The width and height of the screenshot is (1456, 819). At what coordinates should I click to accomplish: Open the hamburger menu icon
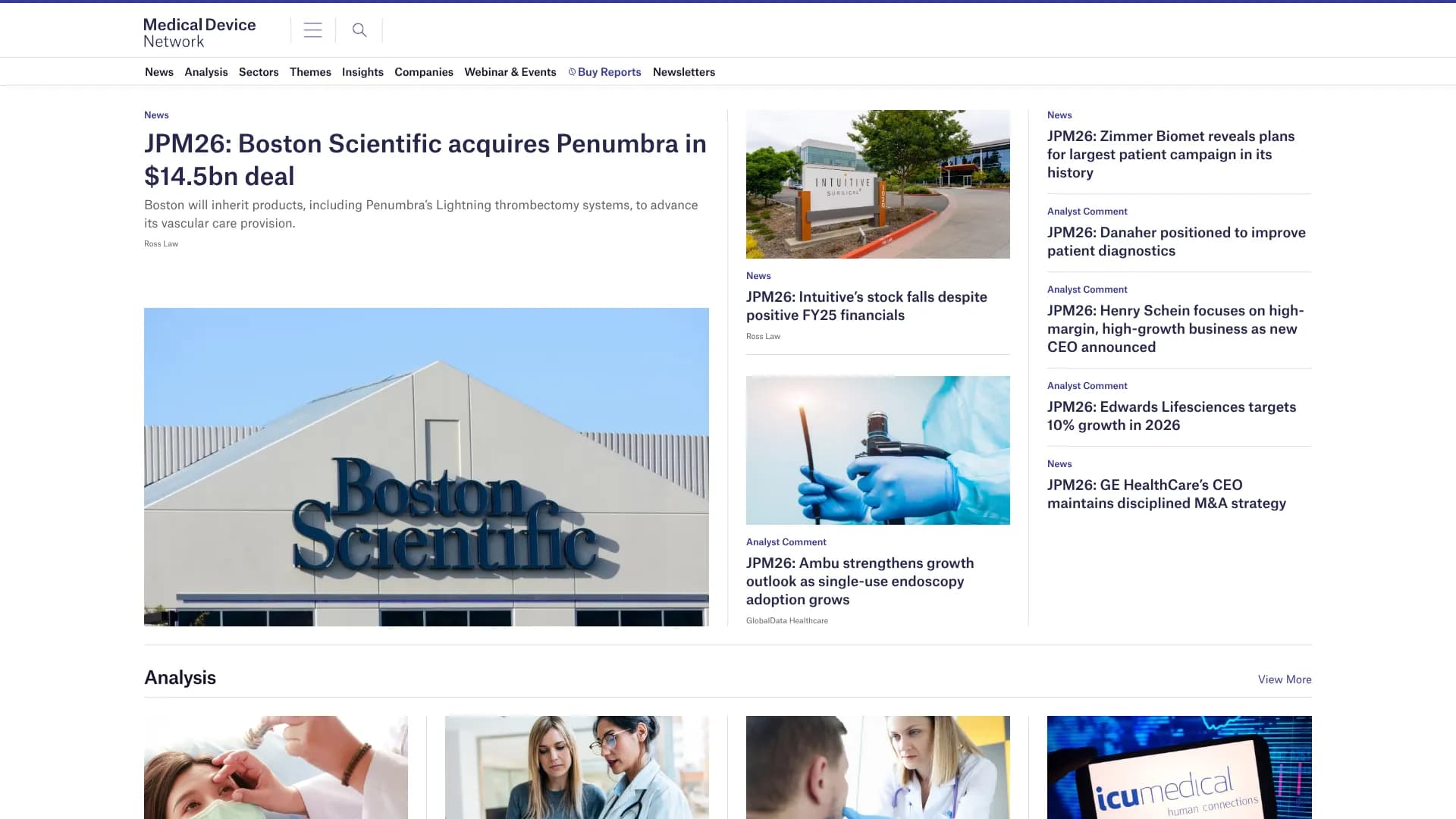coord(312,30)
